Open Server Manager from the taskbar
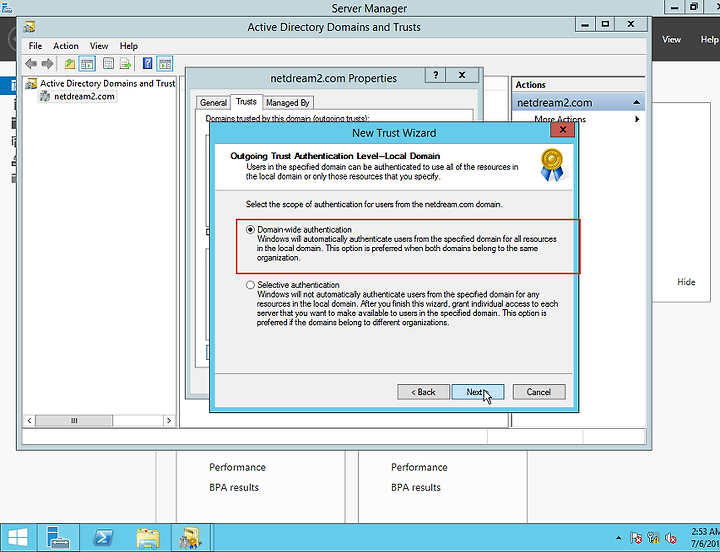Image resolution: width=720 pixels, height=552 pixels. click(x=58, y=537)
